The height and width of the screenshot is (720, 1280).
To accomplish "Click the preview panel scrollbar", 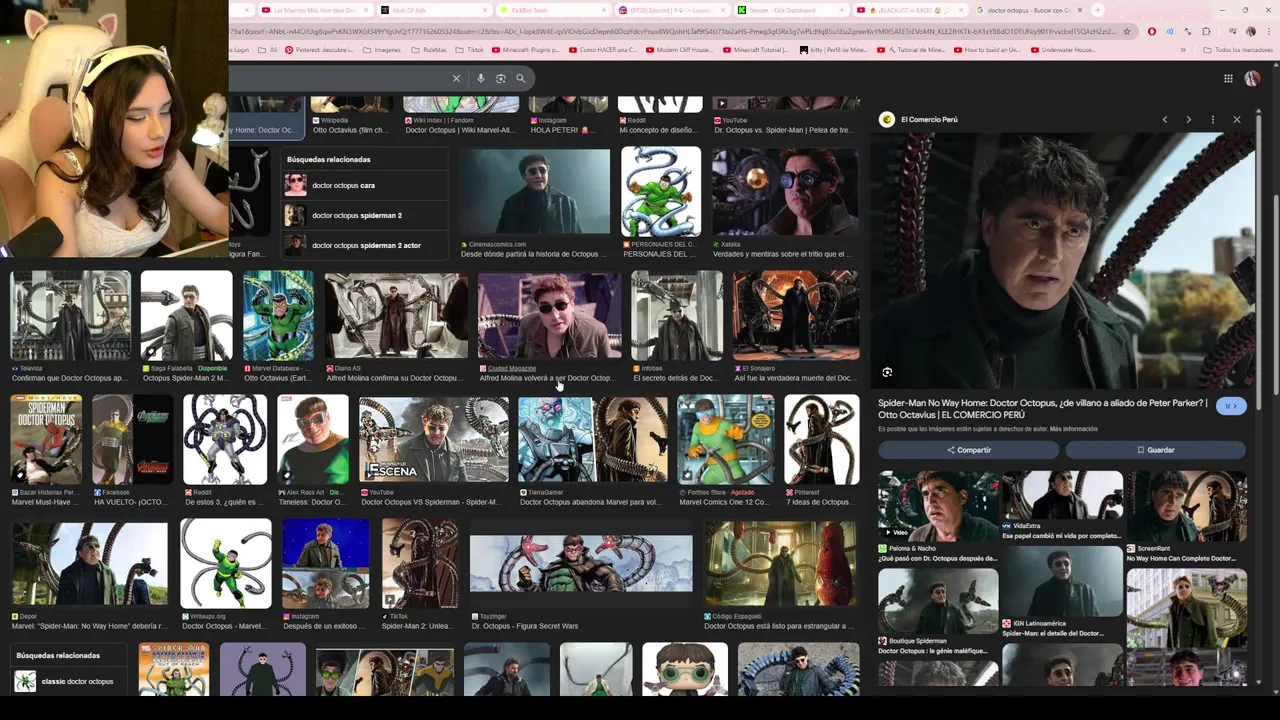I will point(1258,260).
